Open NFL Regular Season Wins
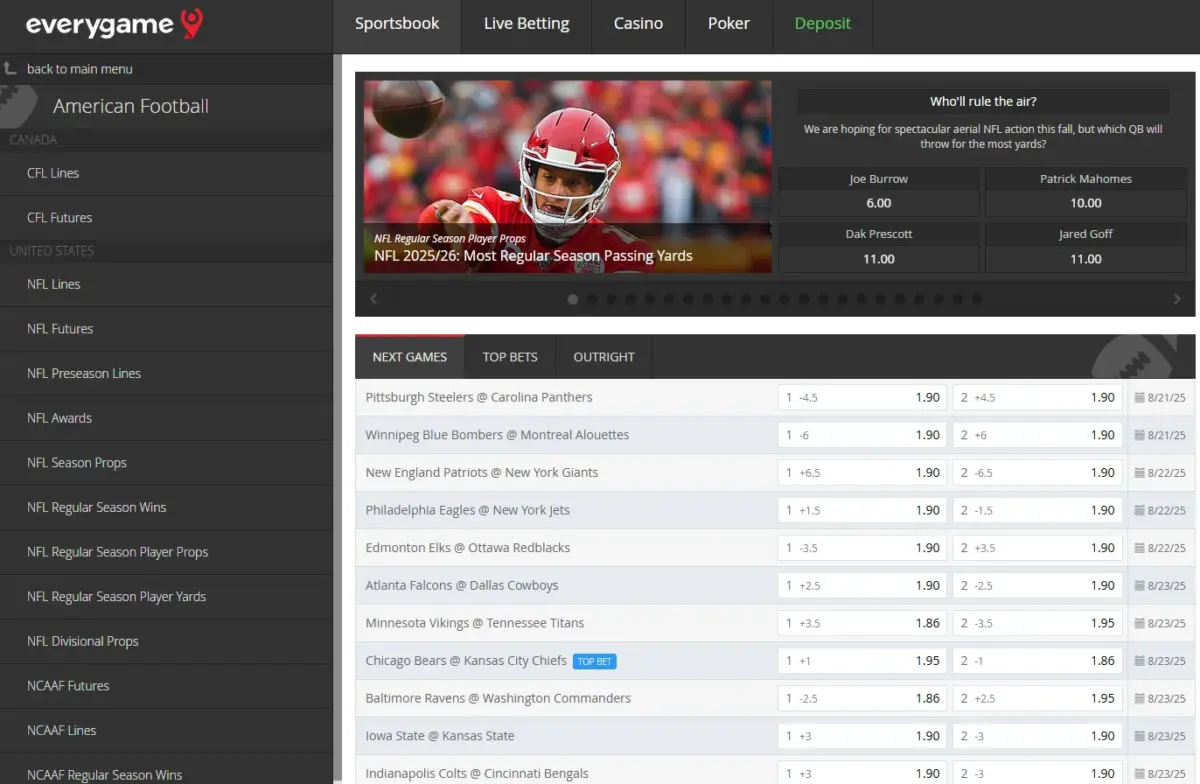 [x=166, y=508]
